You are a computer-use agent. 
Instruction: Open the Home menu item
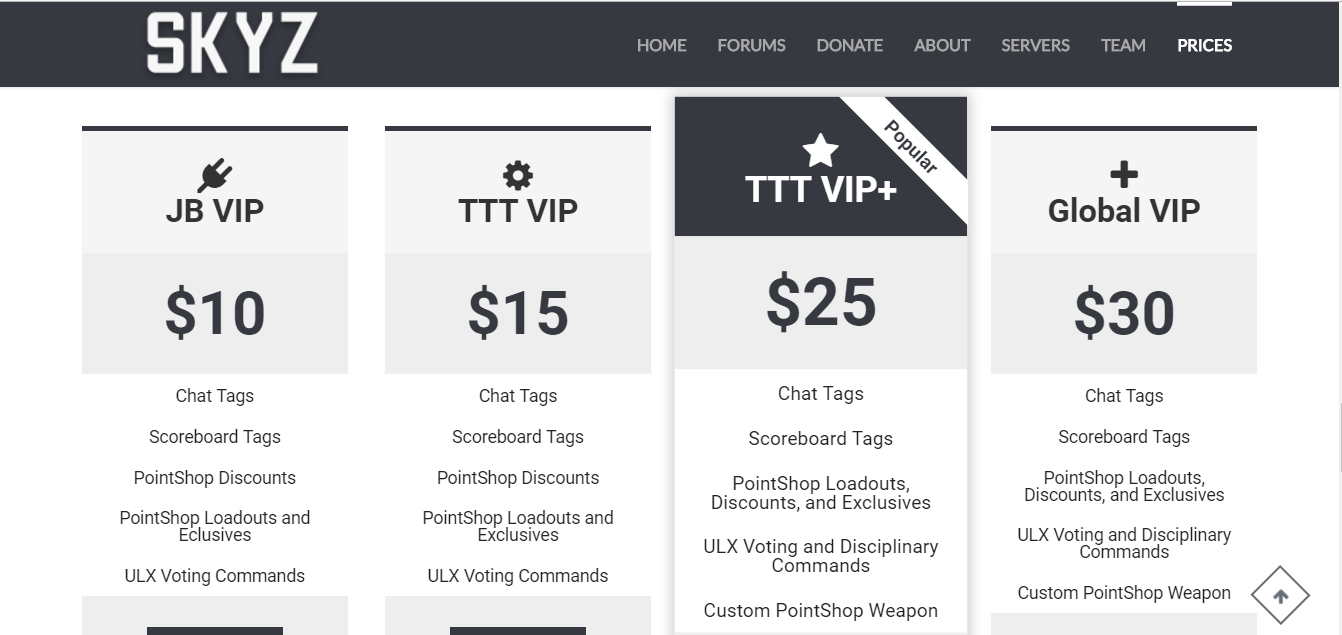point(662,45)
